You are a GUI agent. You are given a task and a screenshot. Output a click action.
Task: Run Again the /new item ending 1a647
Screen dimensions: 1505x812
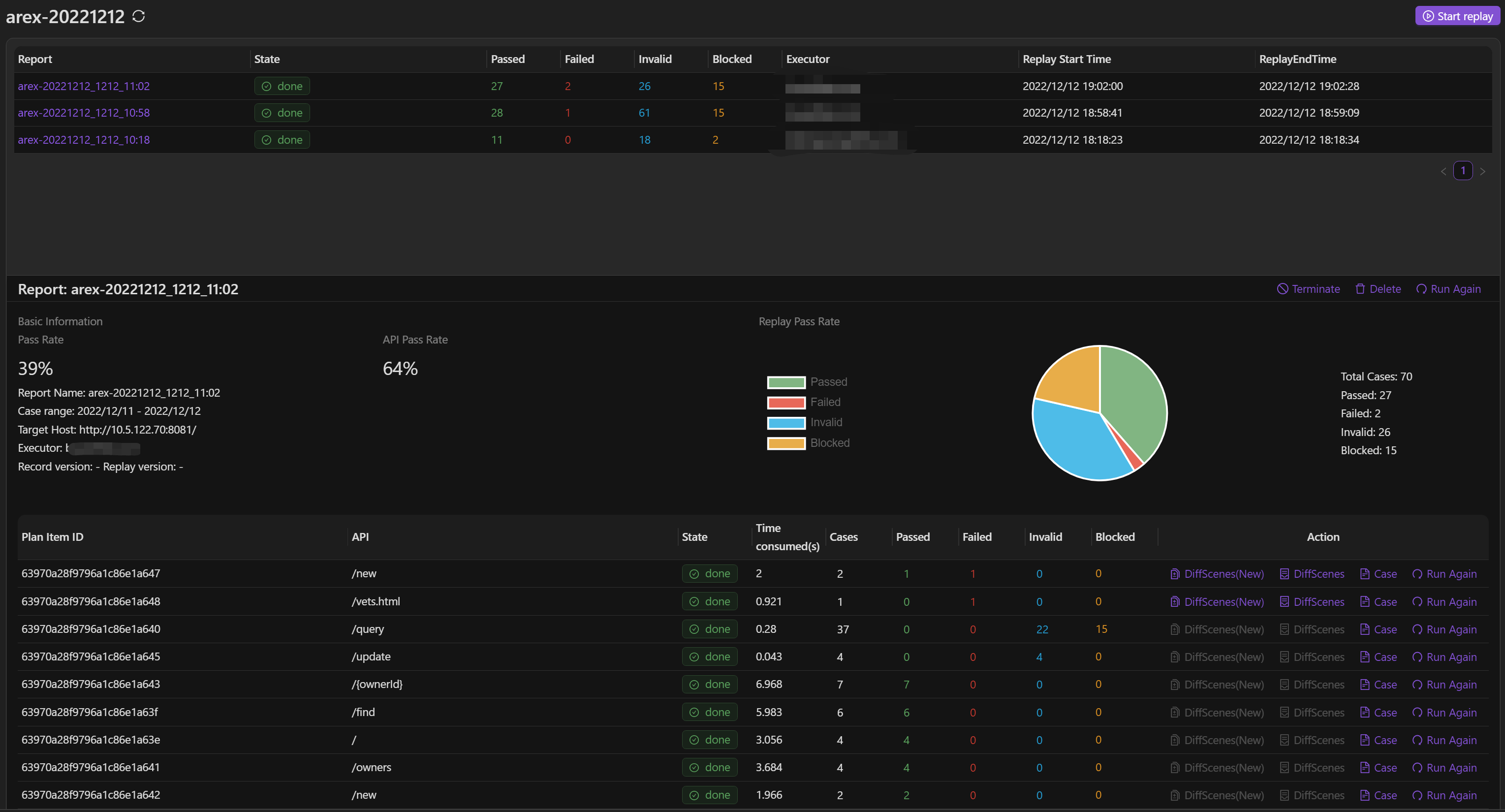tap(1444, 574)
